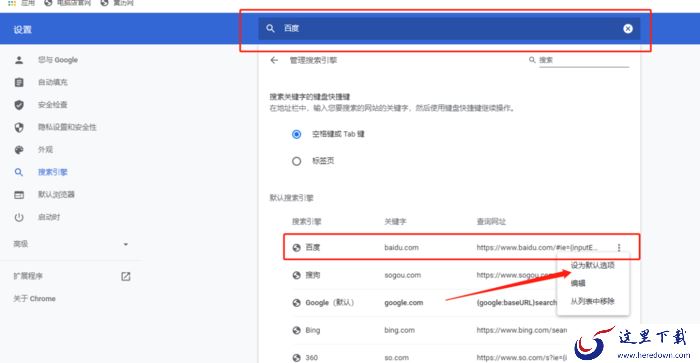Click the magnifier icon for 搜索引擎 sidebar item
This screenshot has width=700, height=363.
[x=19, y=172]
